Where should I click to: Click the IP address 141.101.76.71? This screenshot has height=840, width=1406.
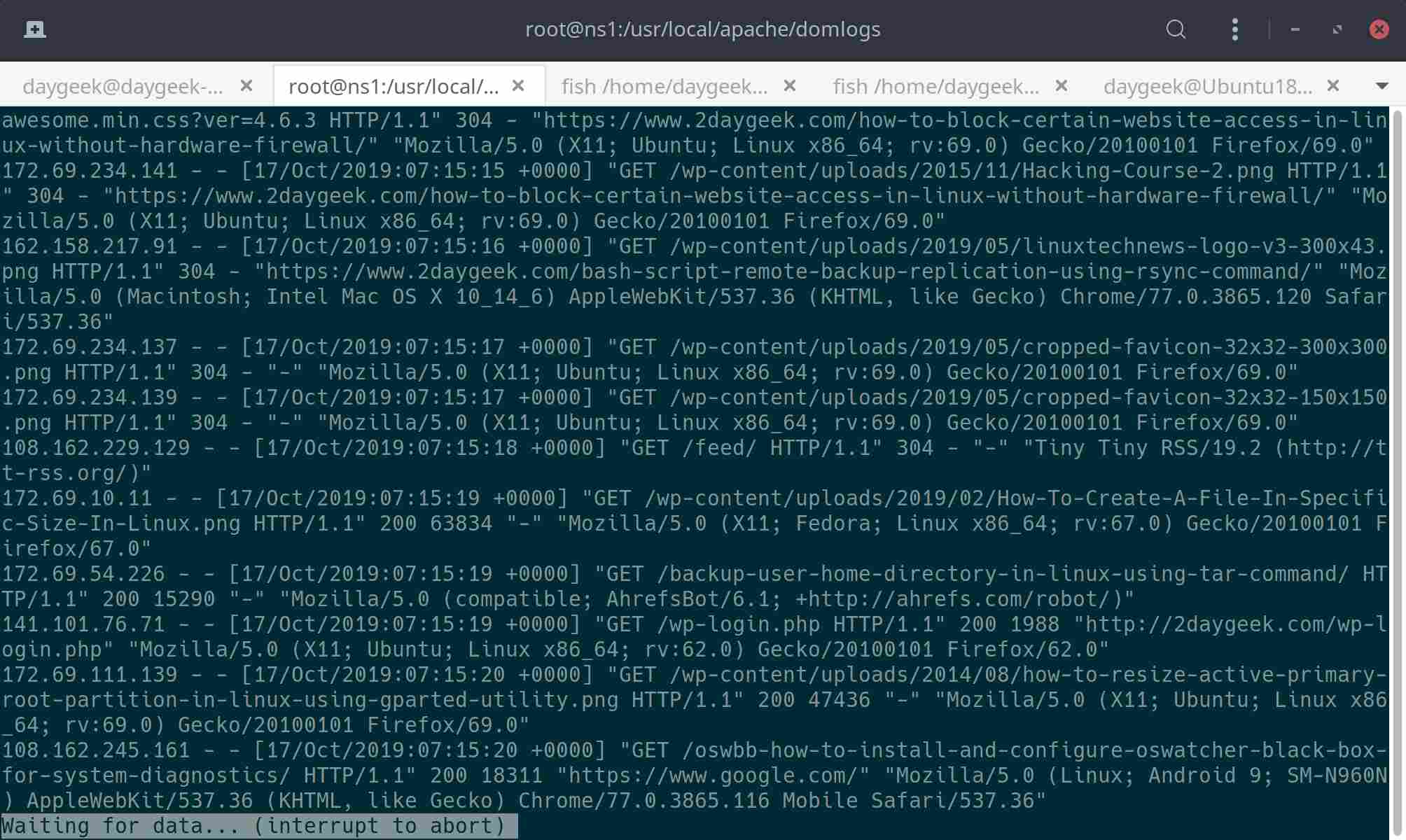(83, 624)
